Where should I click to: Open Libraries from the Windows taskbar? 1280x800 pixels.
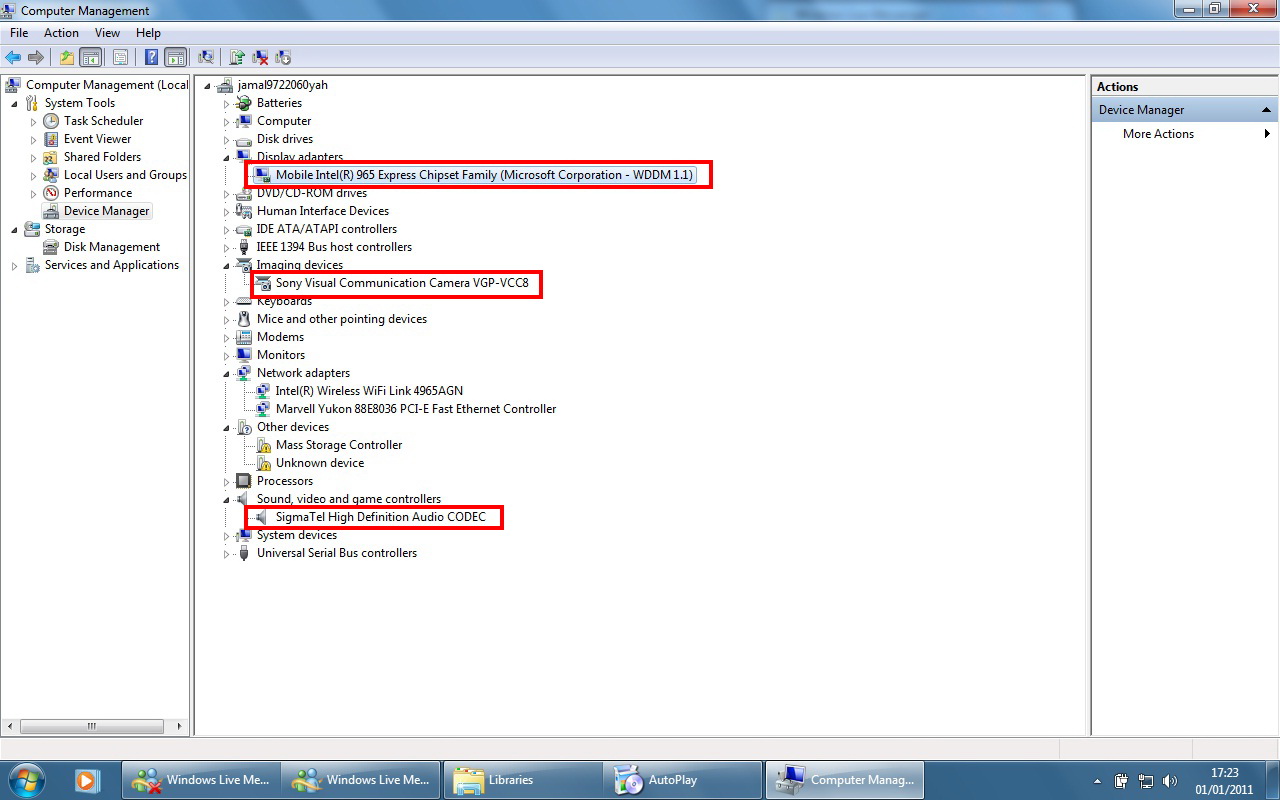510,780
